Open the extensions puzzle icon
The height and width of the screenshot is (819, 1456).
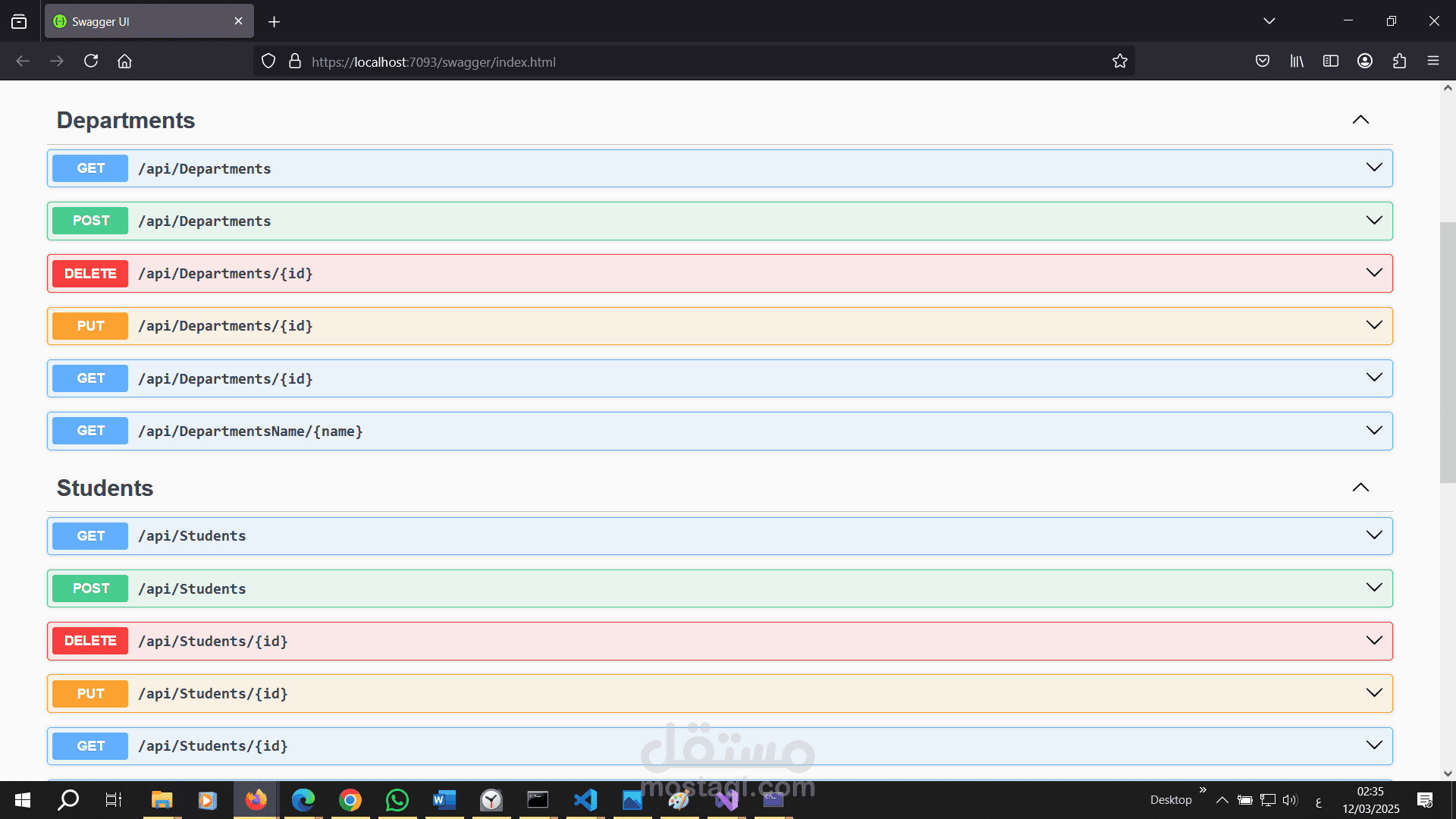click(1399, 61)
